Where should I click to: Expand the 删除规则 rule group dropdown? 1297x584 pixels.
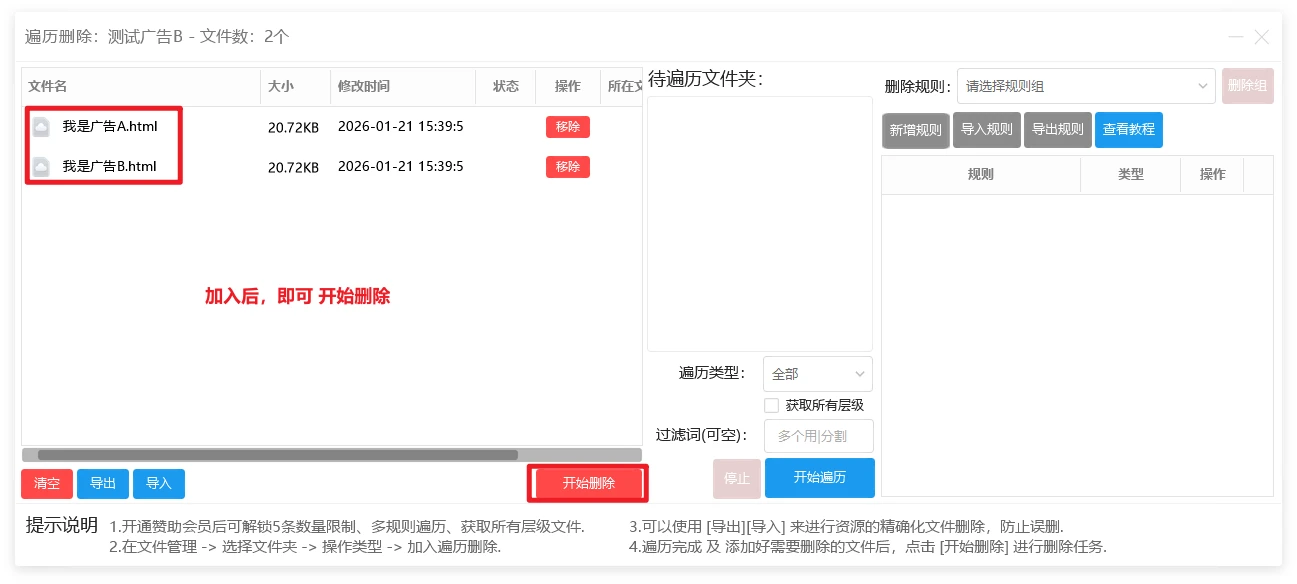pos(1085,87)
